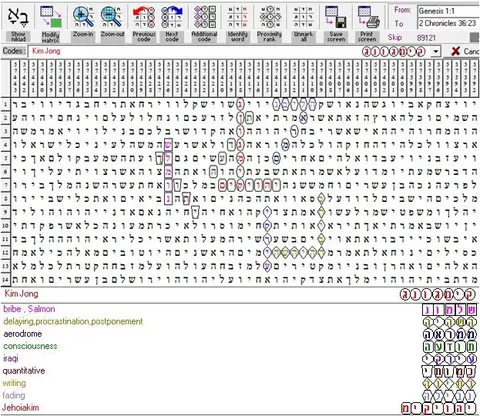Click the red X Cancel button

(x=465, y=51)
